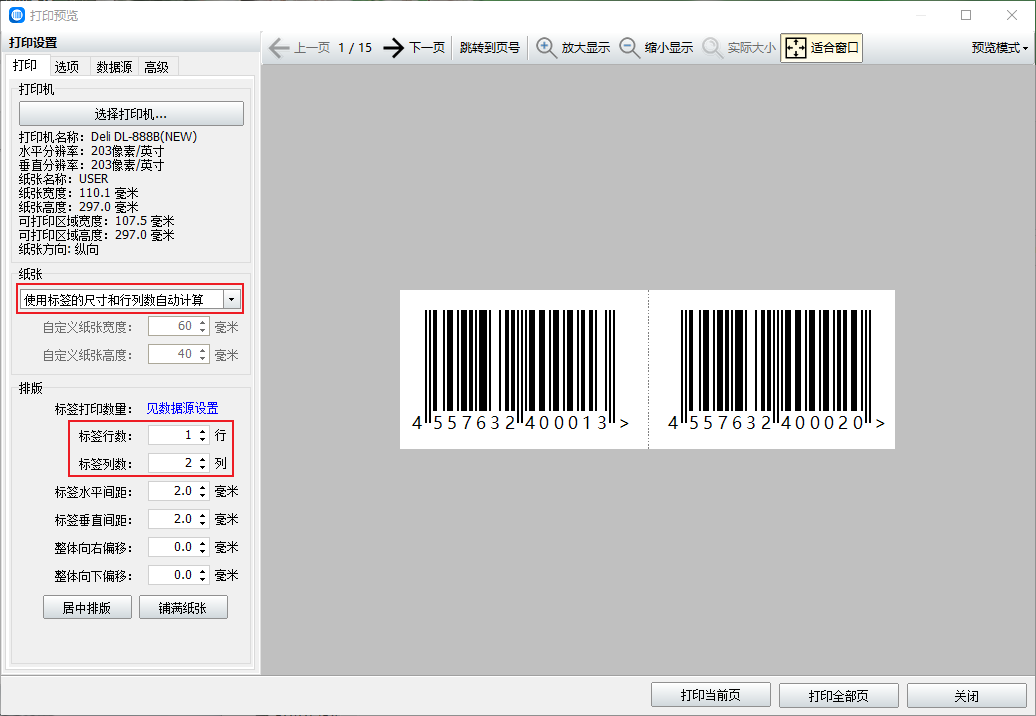Open 跳转到页号 jump to page
The height and width of the screenshot is (716, 1036).
point(490,48)
